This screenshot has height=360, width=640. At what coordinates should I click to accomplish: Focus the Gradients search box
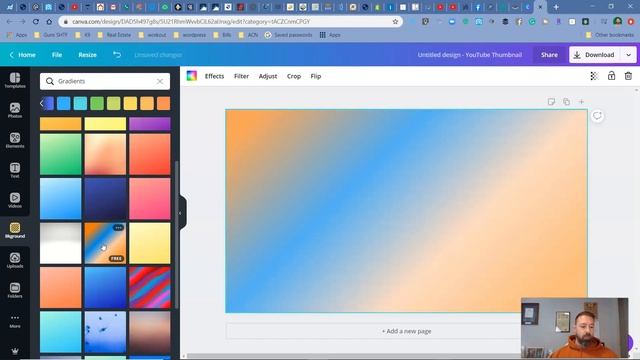[105, 81]
